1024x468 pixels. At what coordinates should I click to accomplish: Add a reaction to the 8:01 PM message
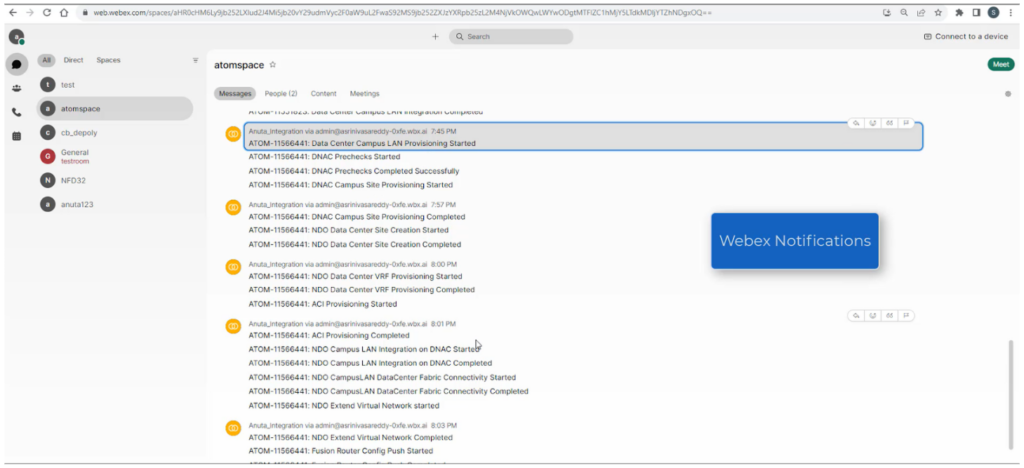click(x=872, y=316)
